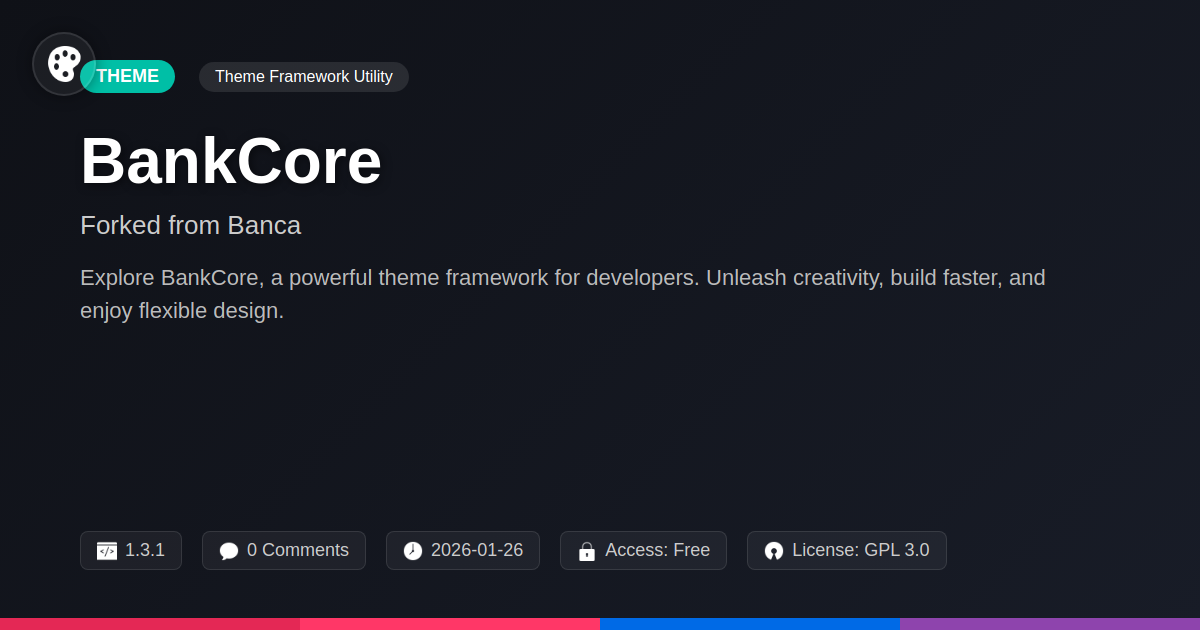The image size is (1200, 630).
Task: Click the speech bubble comments icon
Action: click(x=229, y=551)
